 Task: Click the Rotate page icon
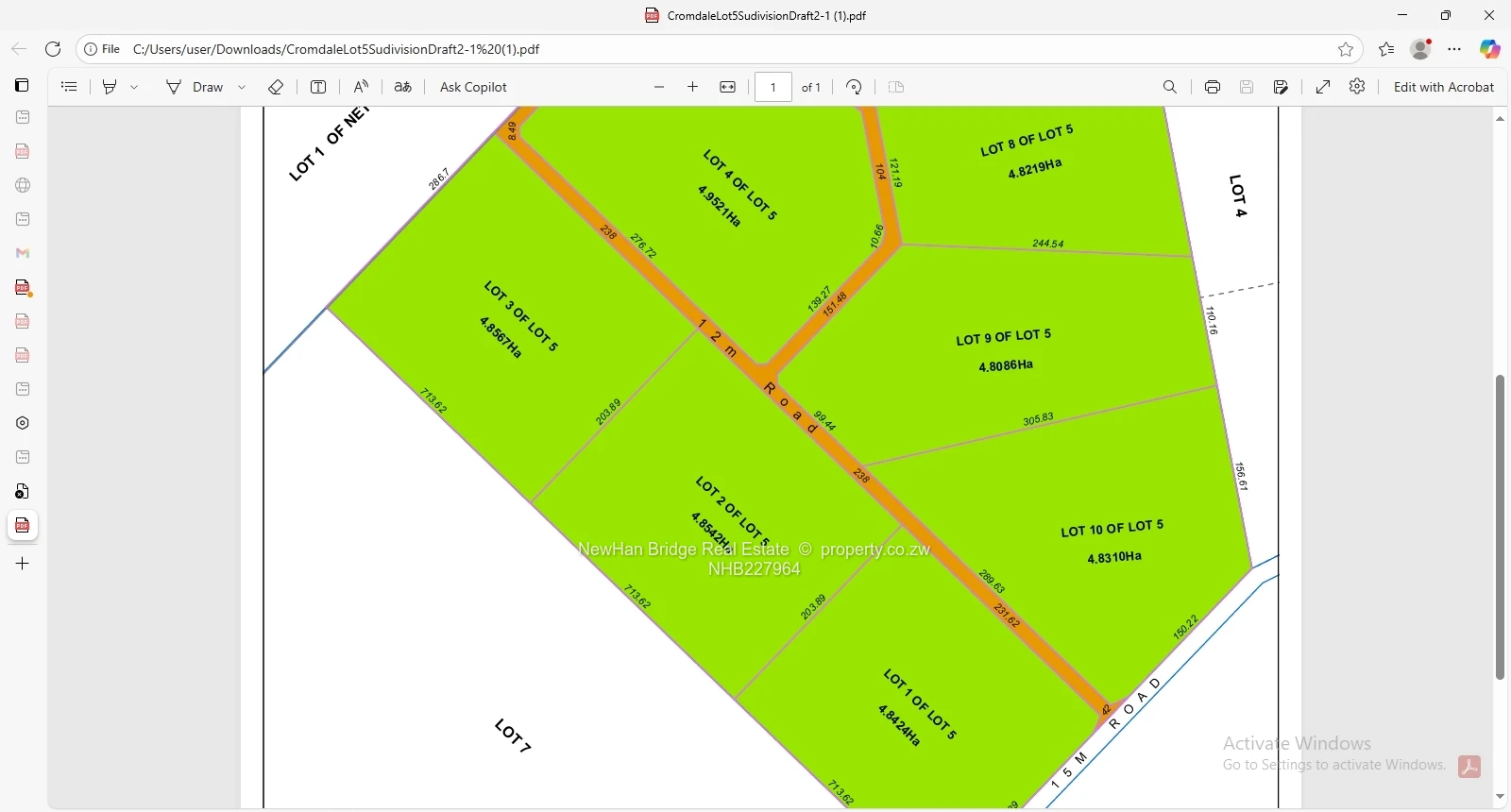pos(854,87)
